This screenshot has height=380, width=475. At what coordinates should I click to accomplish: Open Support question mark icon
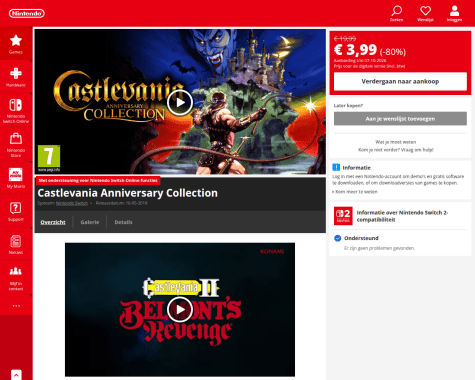(x=16, y=208)
